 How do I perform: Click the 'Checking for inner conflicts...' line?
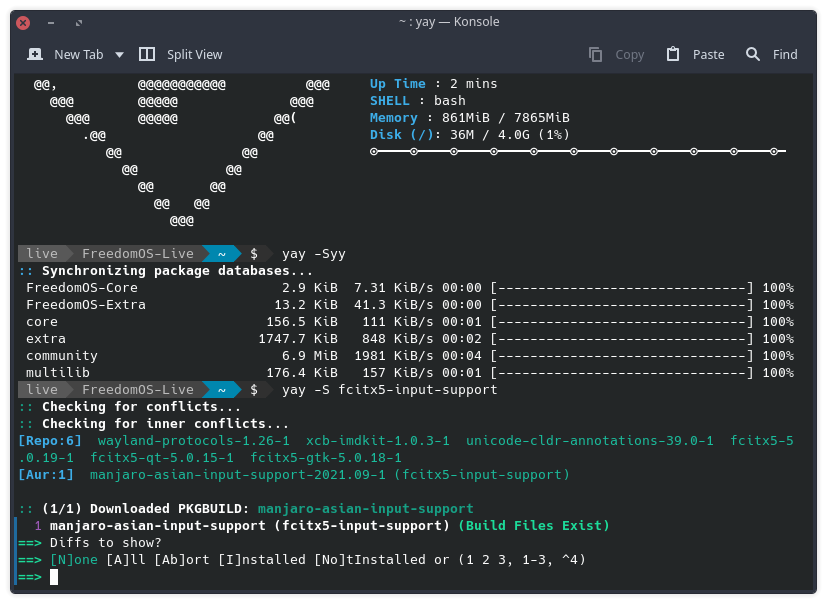(166, 424)
